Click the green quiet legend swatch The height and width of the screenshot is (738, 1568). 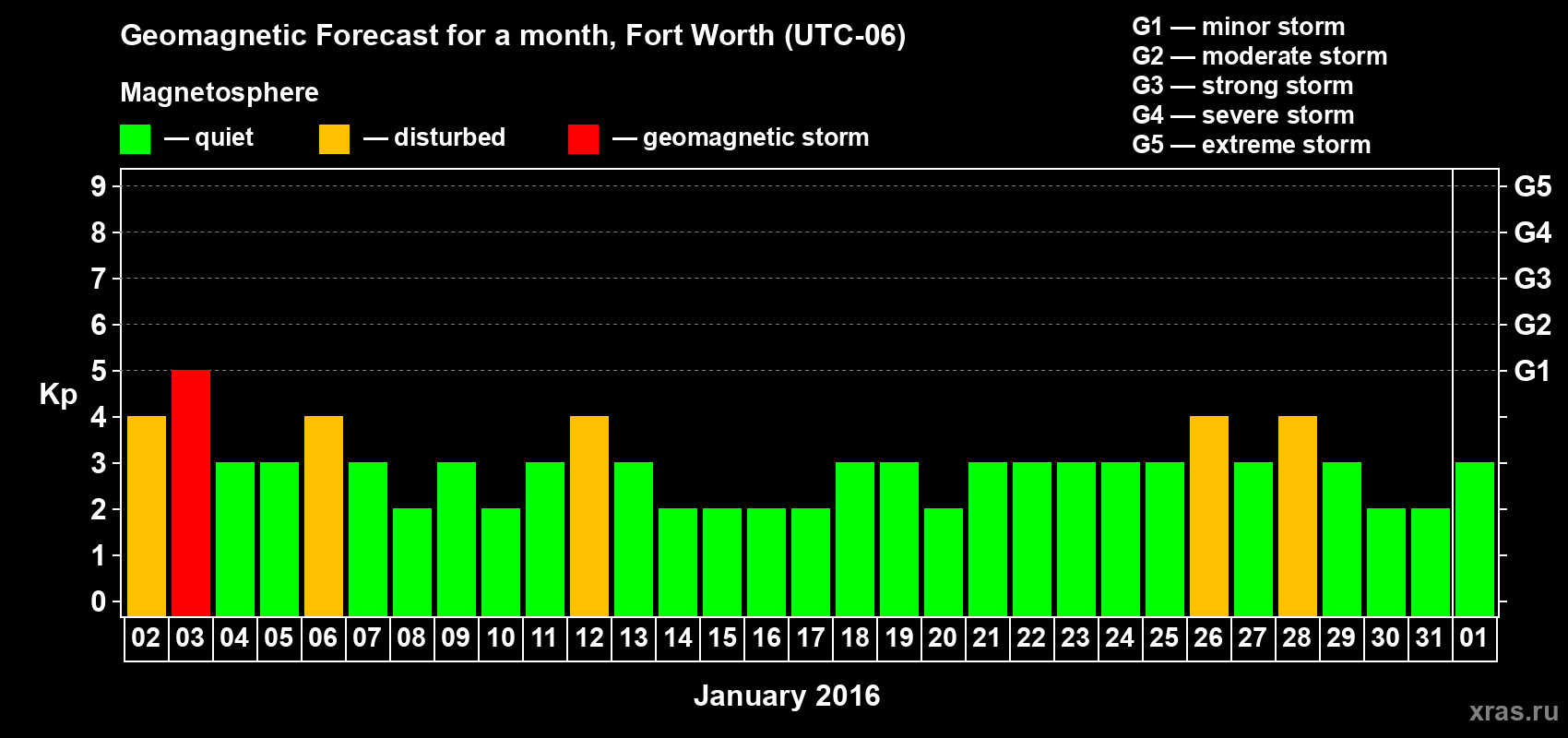point(135,139)
